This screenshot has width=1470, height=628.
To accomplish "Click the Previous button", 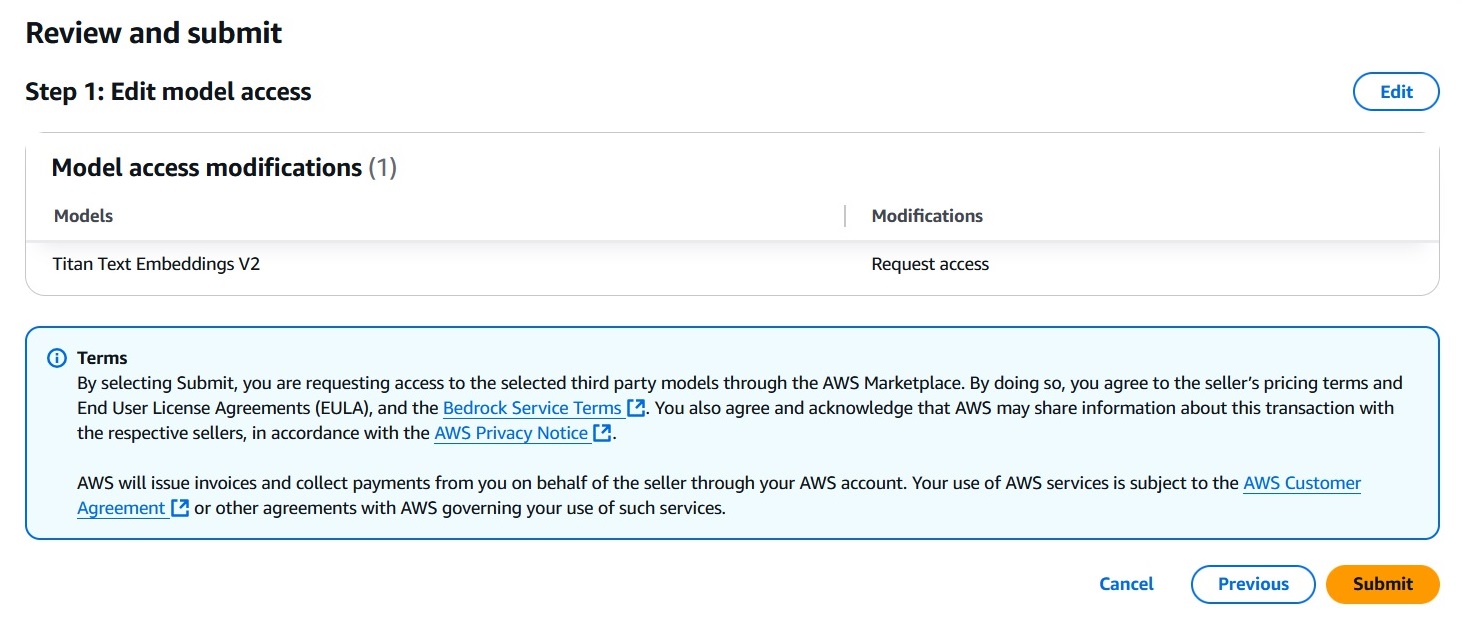I will pos(1252,584).
